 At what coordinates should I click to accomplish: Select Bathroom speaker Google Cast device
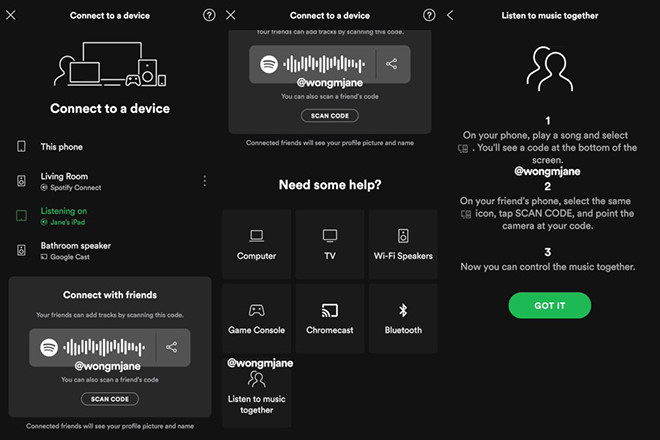[x=75, y=250]
